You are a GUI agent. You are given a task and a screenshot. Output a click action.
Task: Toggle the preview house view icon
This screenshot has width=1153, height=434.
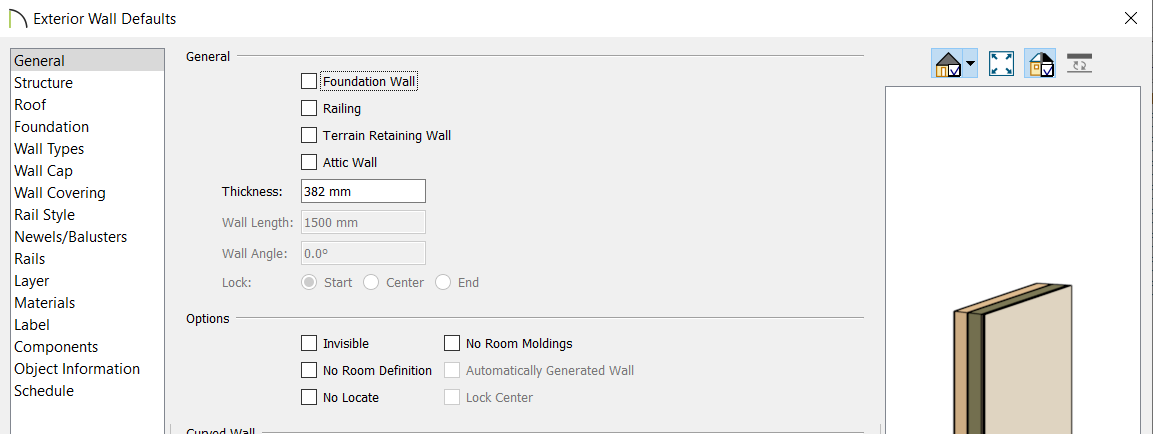click(947, 64)
